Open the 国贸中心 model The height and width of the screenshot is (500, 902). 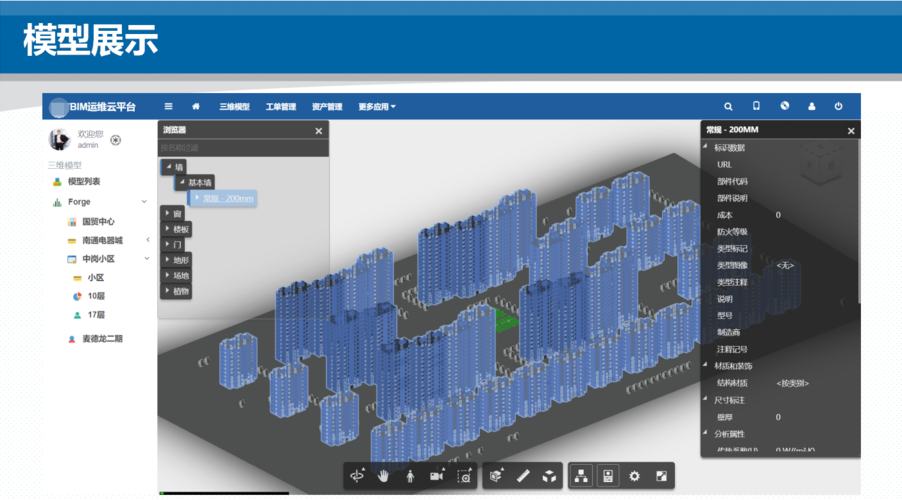98,222
